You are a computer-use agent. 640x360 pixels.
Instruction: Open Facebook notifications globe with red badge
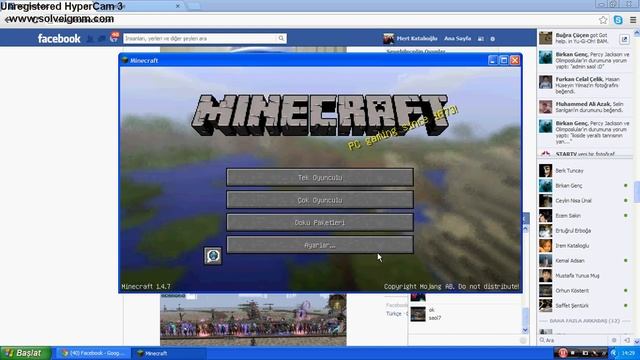(115, 38)
